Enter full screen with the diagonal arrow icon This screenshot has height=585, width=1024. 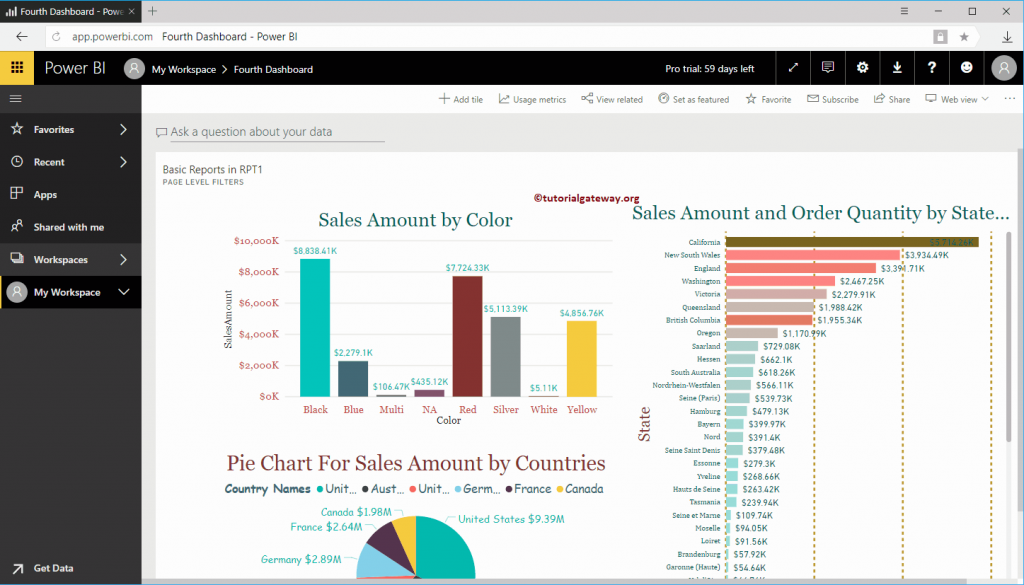tap(793, 67)
